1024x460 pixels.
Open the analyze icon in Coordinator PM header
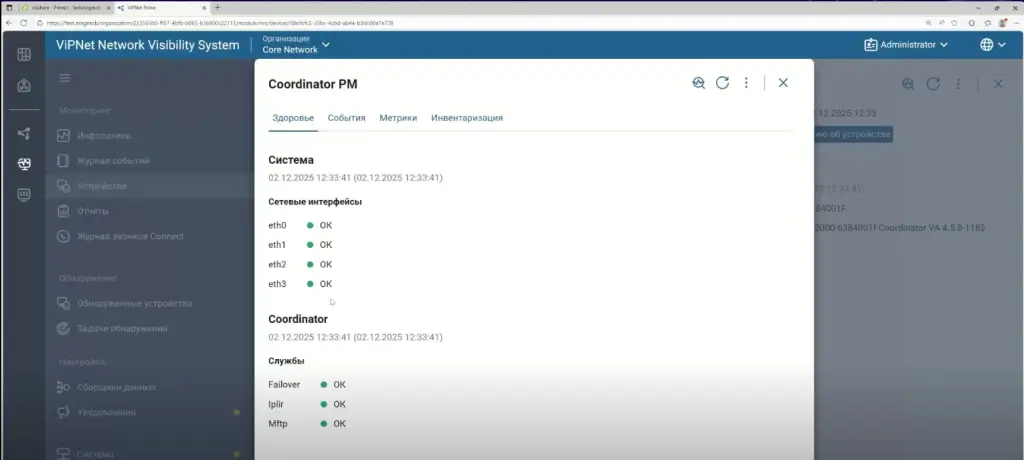point(699,83)
